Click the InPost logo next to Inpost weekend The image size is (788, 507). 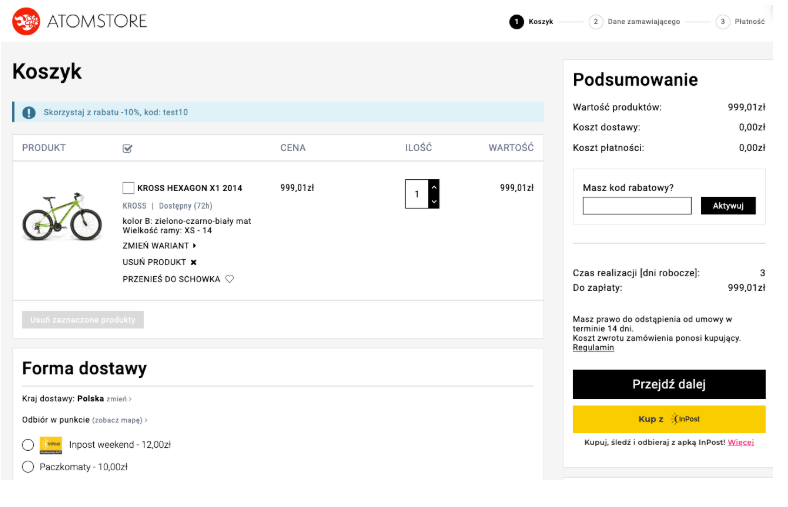51,445
